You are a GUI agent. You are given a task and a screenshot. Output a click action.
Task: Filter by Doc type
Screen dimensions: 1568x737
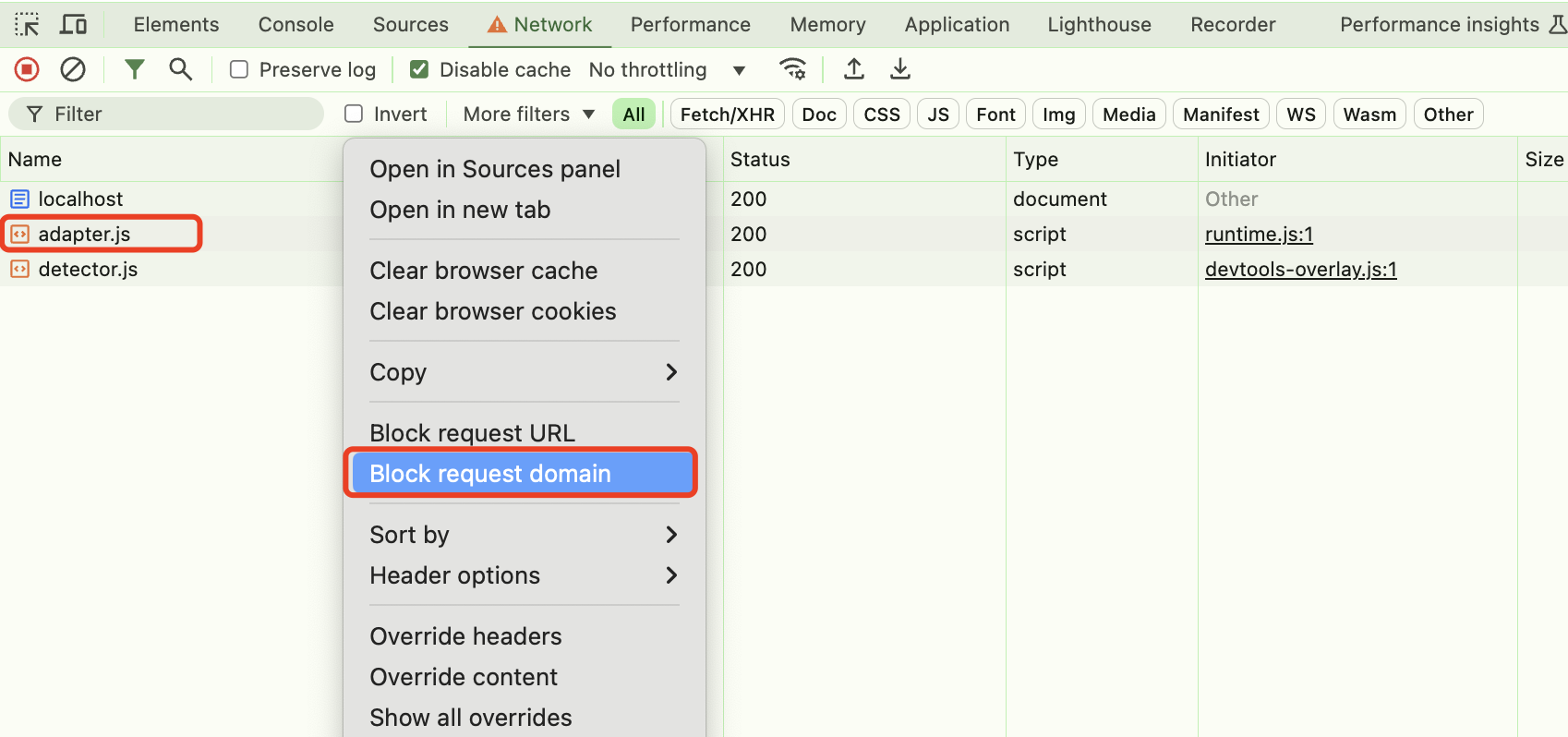click(x=819, y=115)
